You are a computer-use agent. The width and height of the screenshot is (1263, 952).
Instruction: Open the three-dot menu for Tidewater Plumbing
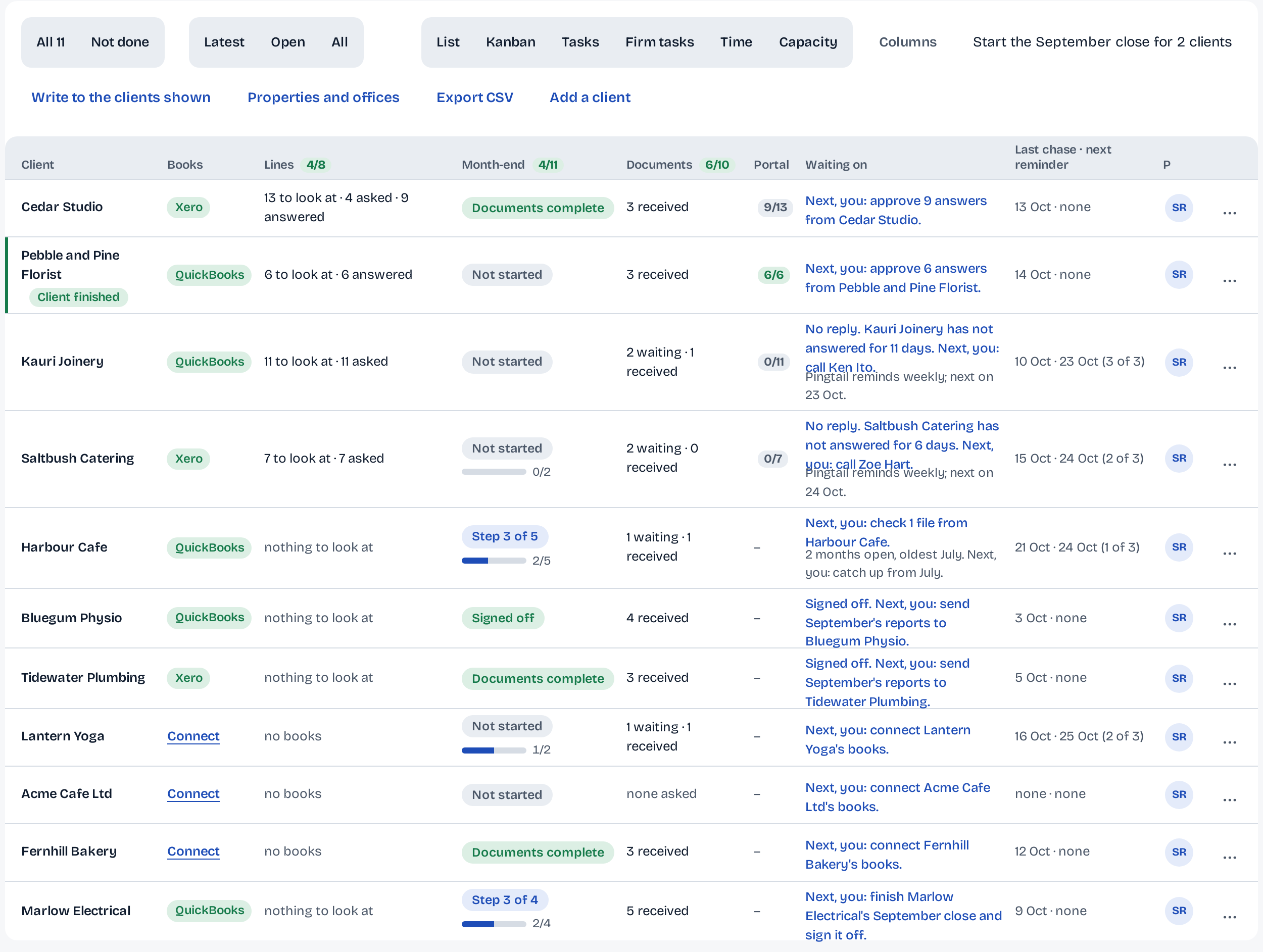[x=1229, y=684]
